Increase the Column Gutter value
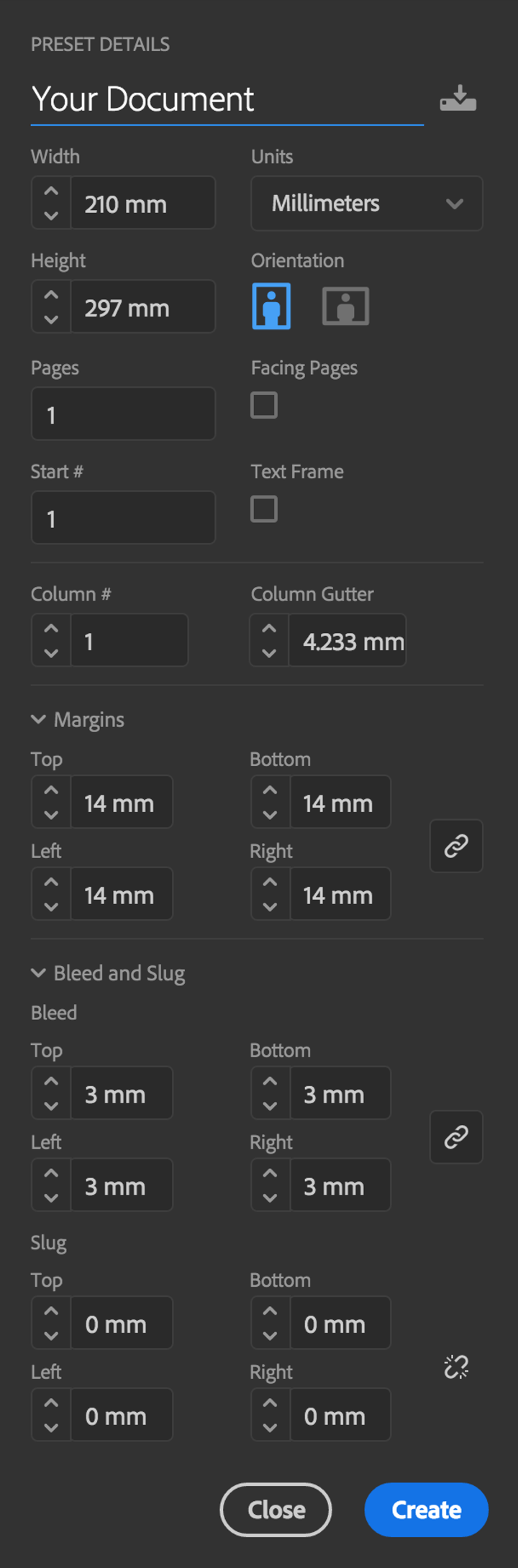The image size is (518, 1568). point(269,629)
